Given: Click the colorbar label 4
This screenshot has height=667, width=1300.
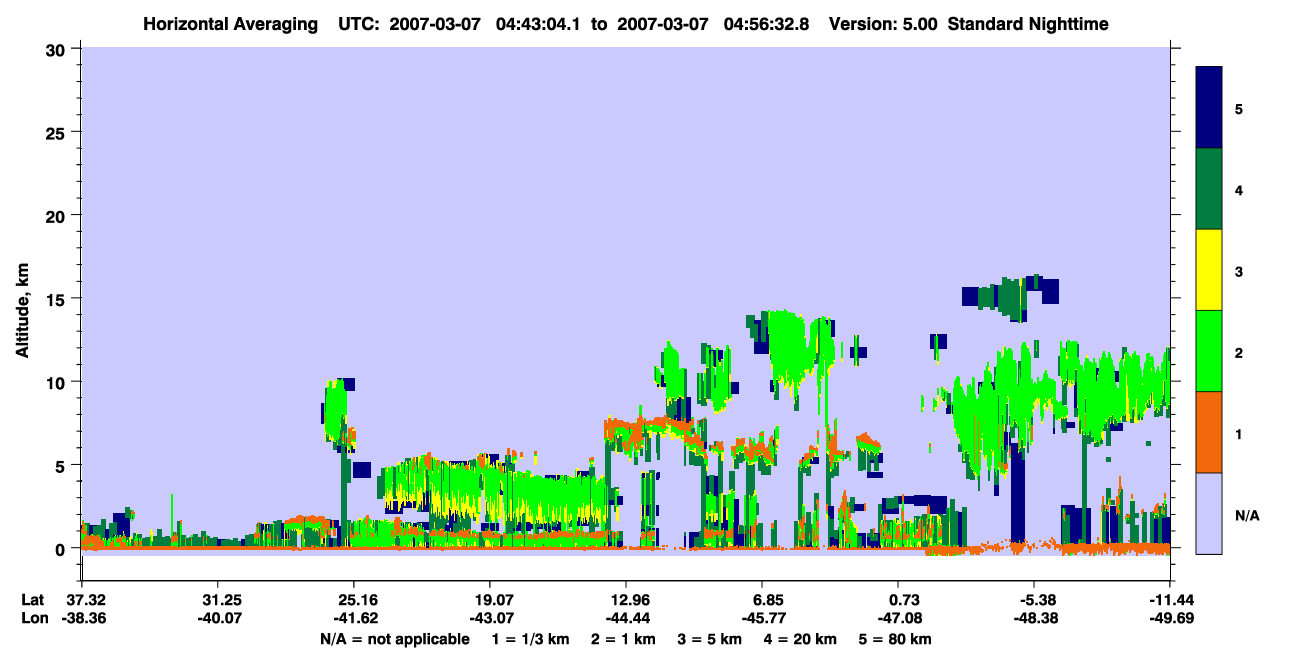Looking at the screenshot, I should click(1239, 189).
